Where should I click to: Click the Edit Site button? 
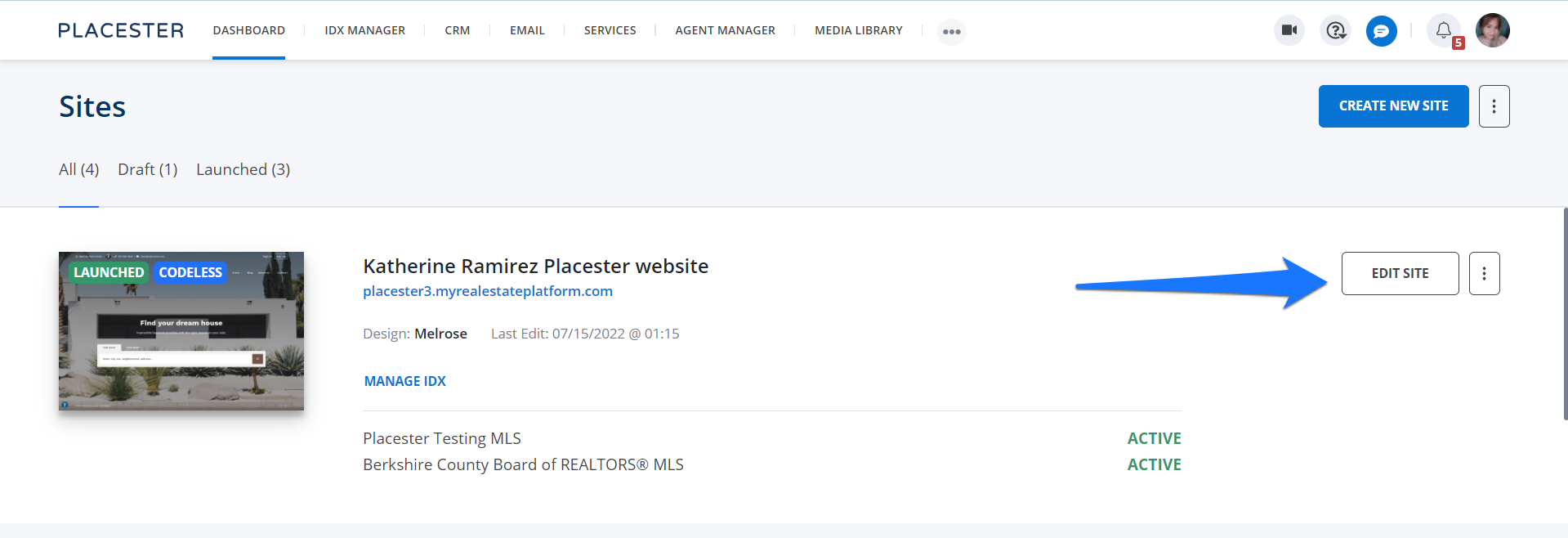[1400, 273]
